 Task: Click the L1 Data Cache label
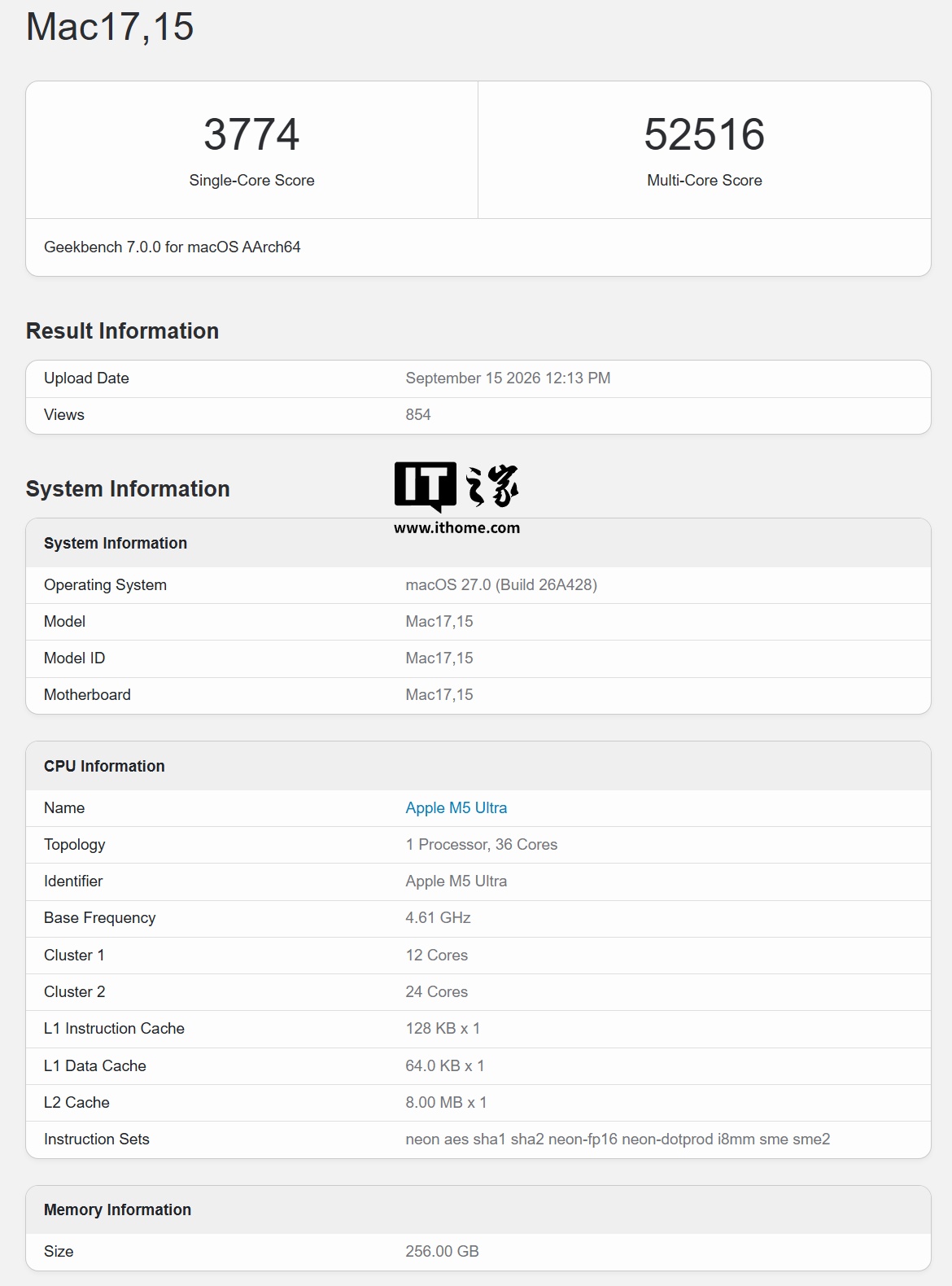pyautogui.click(x=95, y=1065)
